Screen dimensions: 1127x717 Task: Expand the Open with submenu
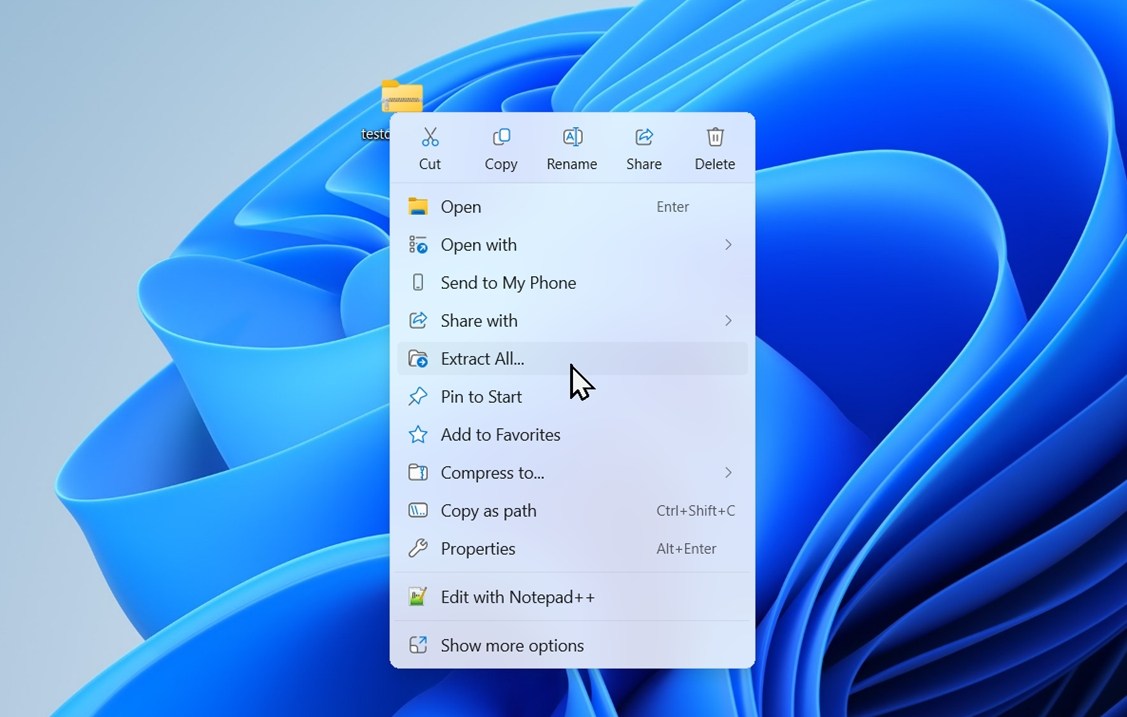pos(729,244)
